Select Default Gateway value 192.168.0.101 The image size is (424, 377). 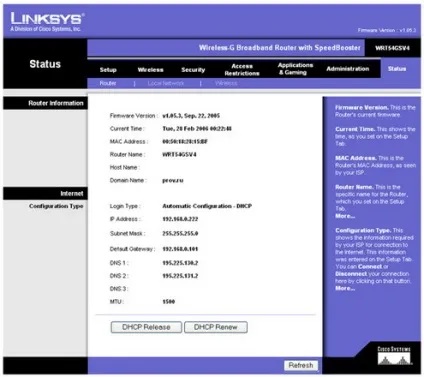[180, 249]
